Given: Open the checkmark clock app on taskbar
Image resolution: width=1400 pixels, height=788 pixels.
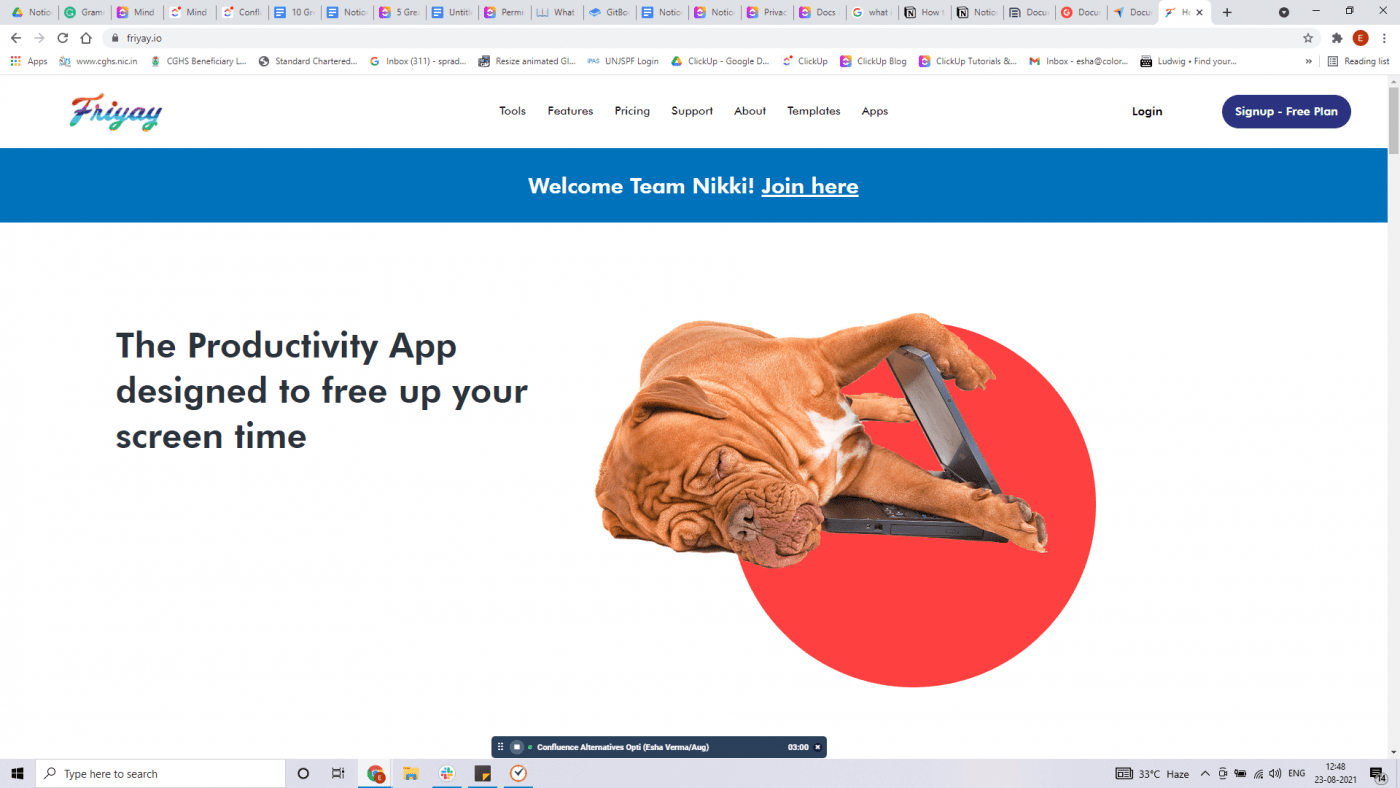Looking at the screenshot, I should pos(518,773).
